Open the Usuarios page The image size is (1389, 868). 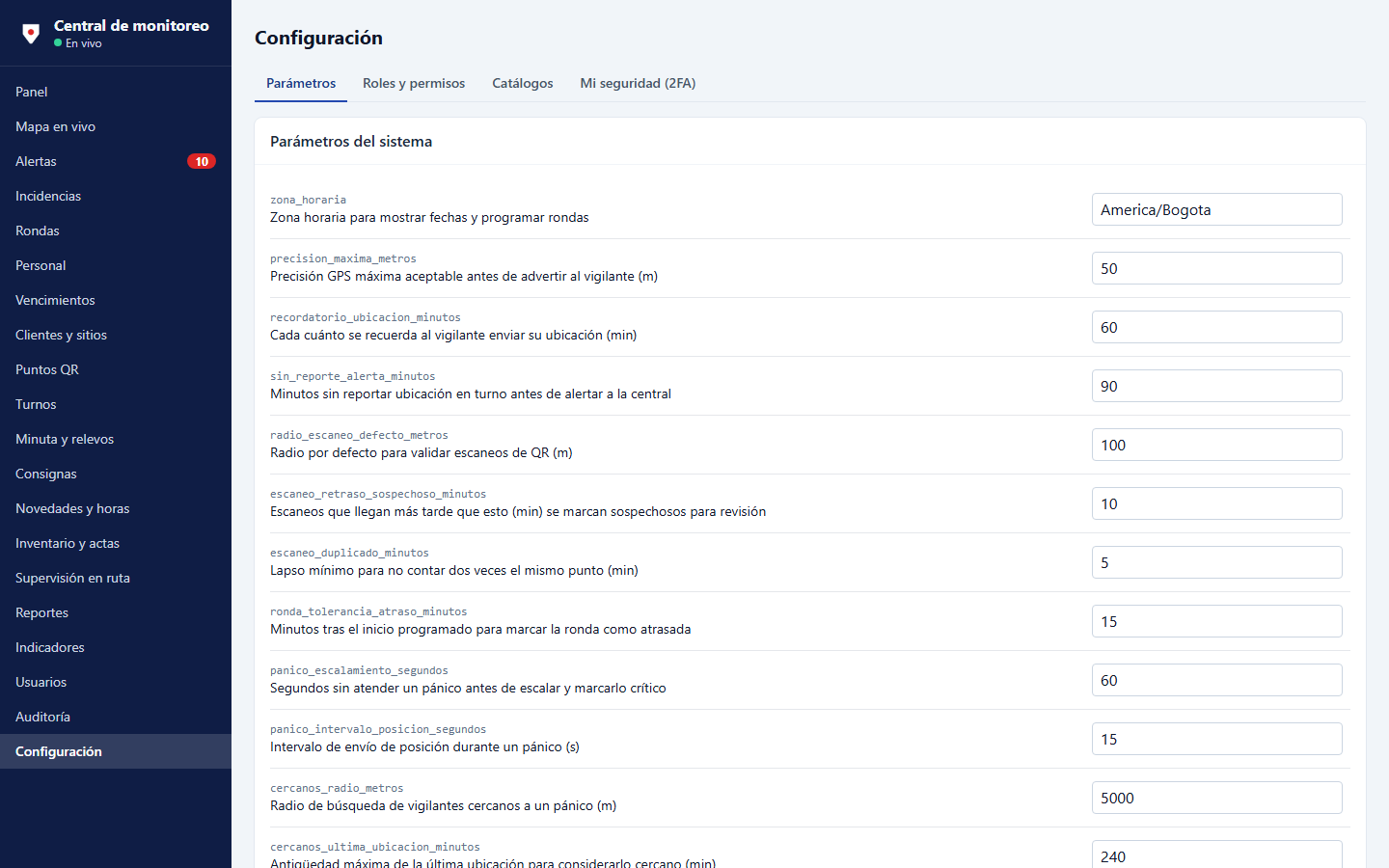coord(116,682)
